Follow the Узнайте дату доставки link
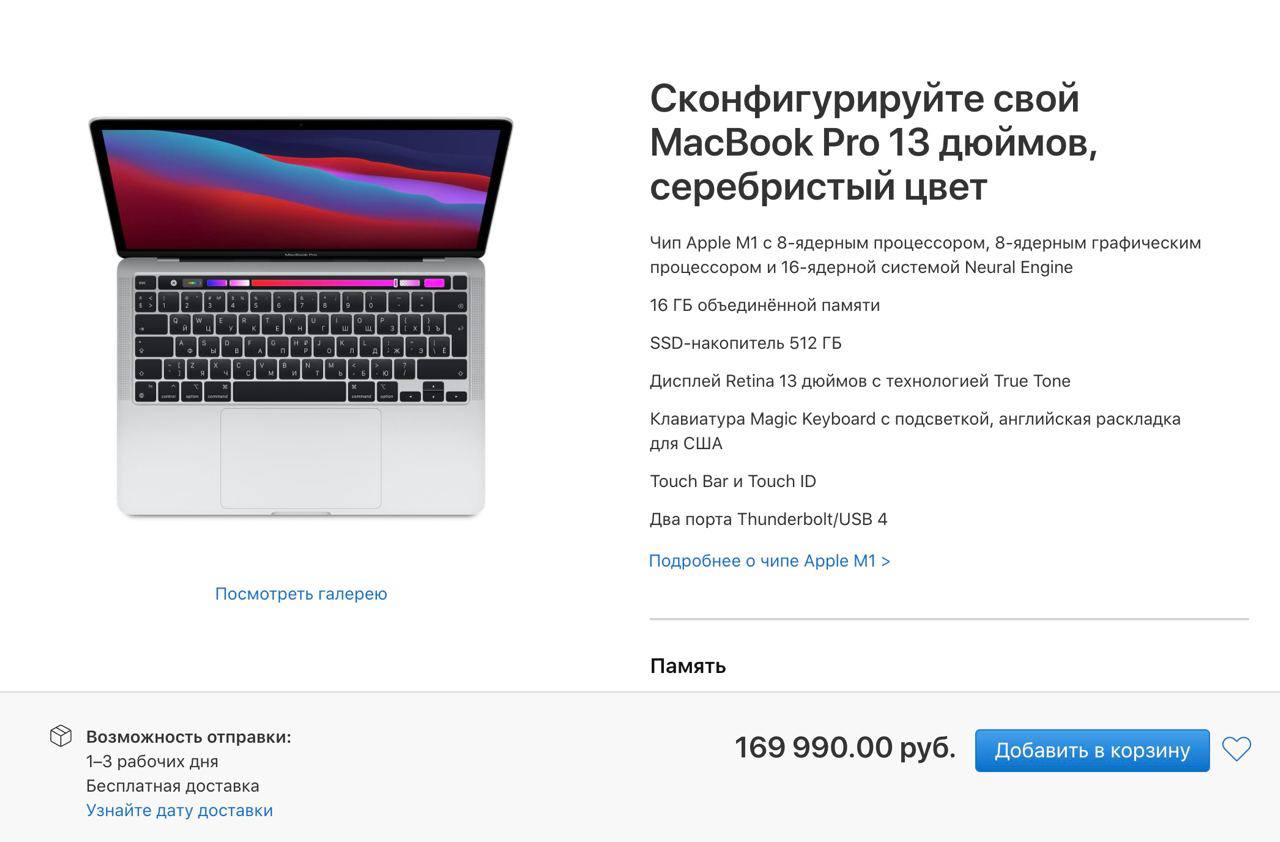This screenshot has width=1280, height=842. point(179,810)
